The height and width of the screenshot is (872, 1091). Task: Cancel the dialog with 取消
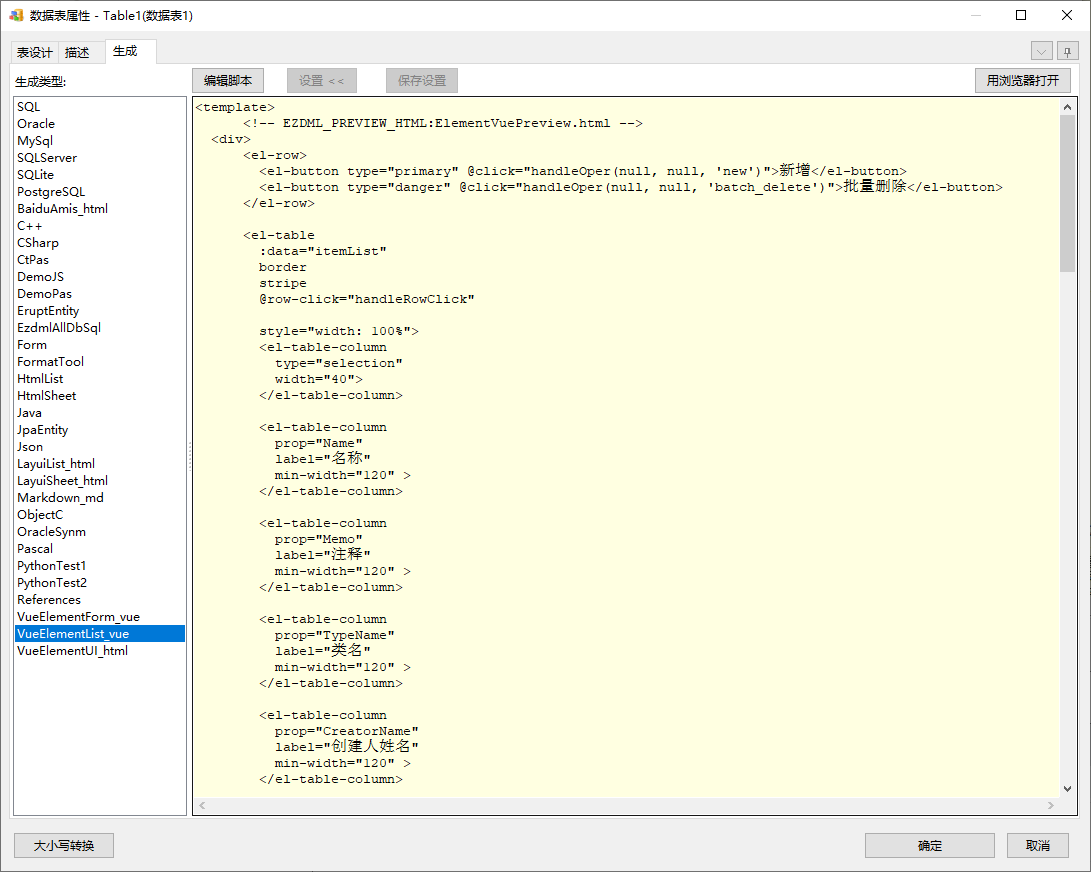(x=1037, y=846)
